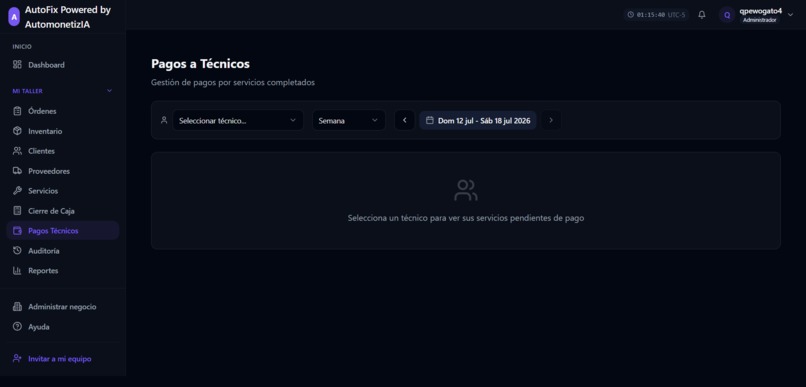The height and width of the screenshot is (387, 806).
Task: Click the Administrar negocio building icon
Action: coord(17,307)
